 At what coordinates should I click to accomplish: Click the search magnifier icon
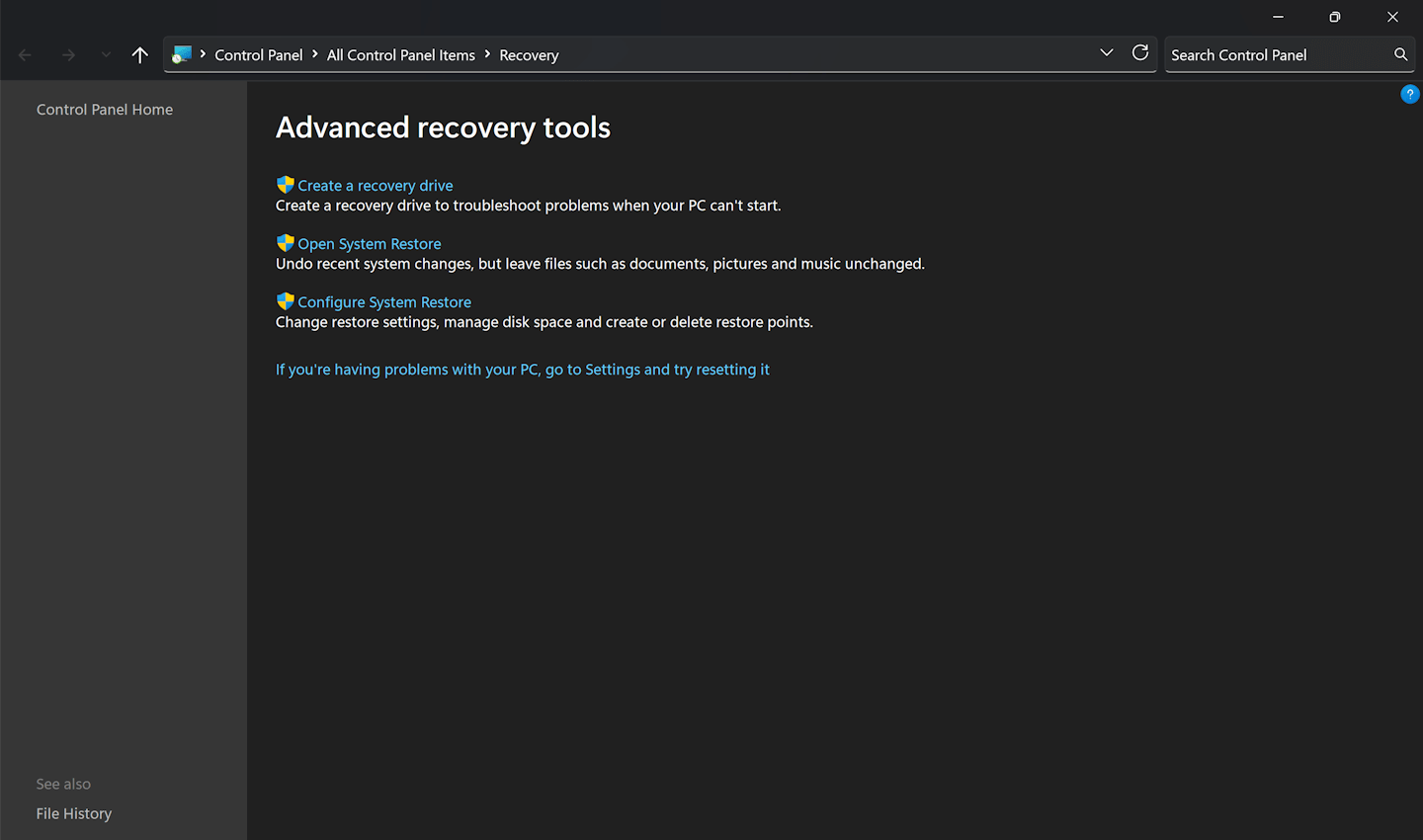[x=1400, y=54]
